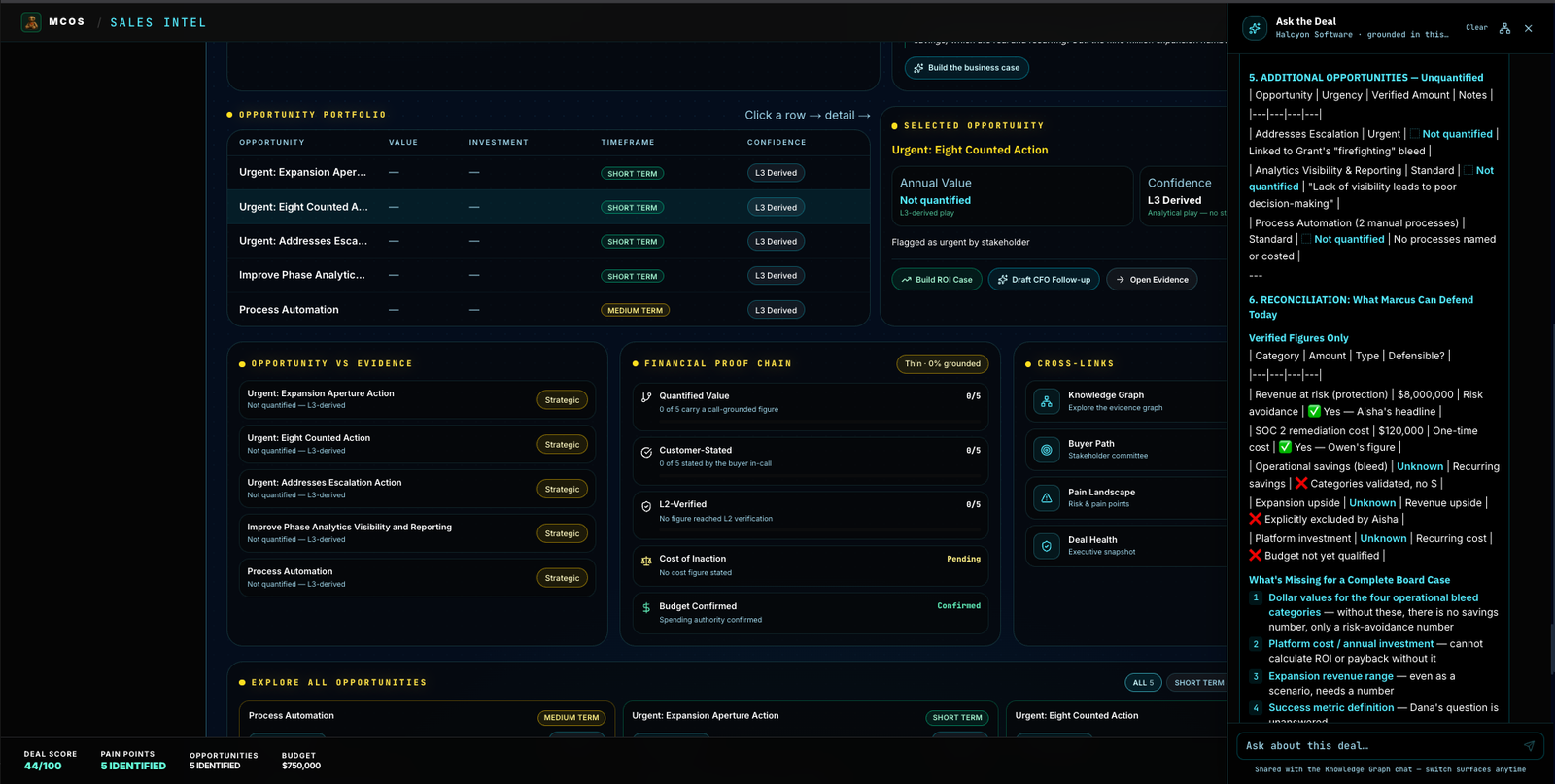Click Opportunities 5 identified status
The height and width of the screenshot is (784, 1555).
coord(224,761)
